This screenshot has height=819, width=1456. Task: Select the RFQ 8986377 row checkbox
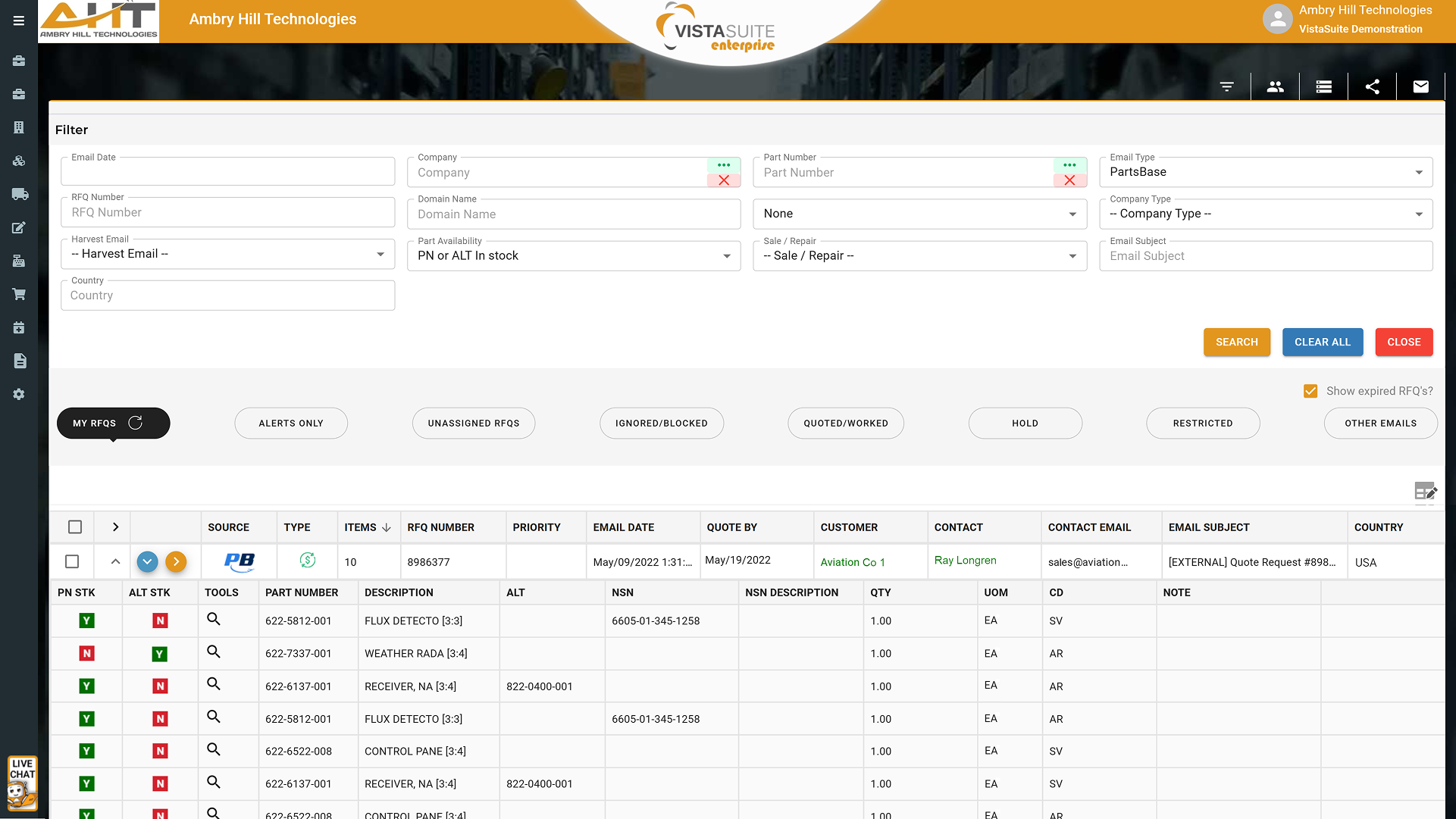(72, 562)
